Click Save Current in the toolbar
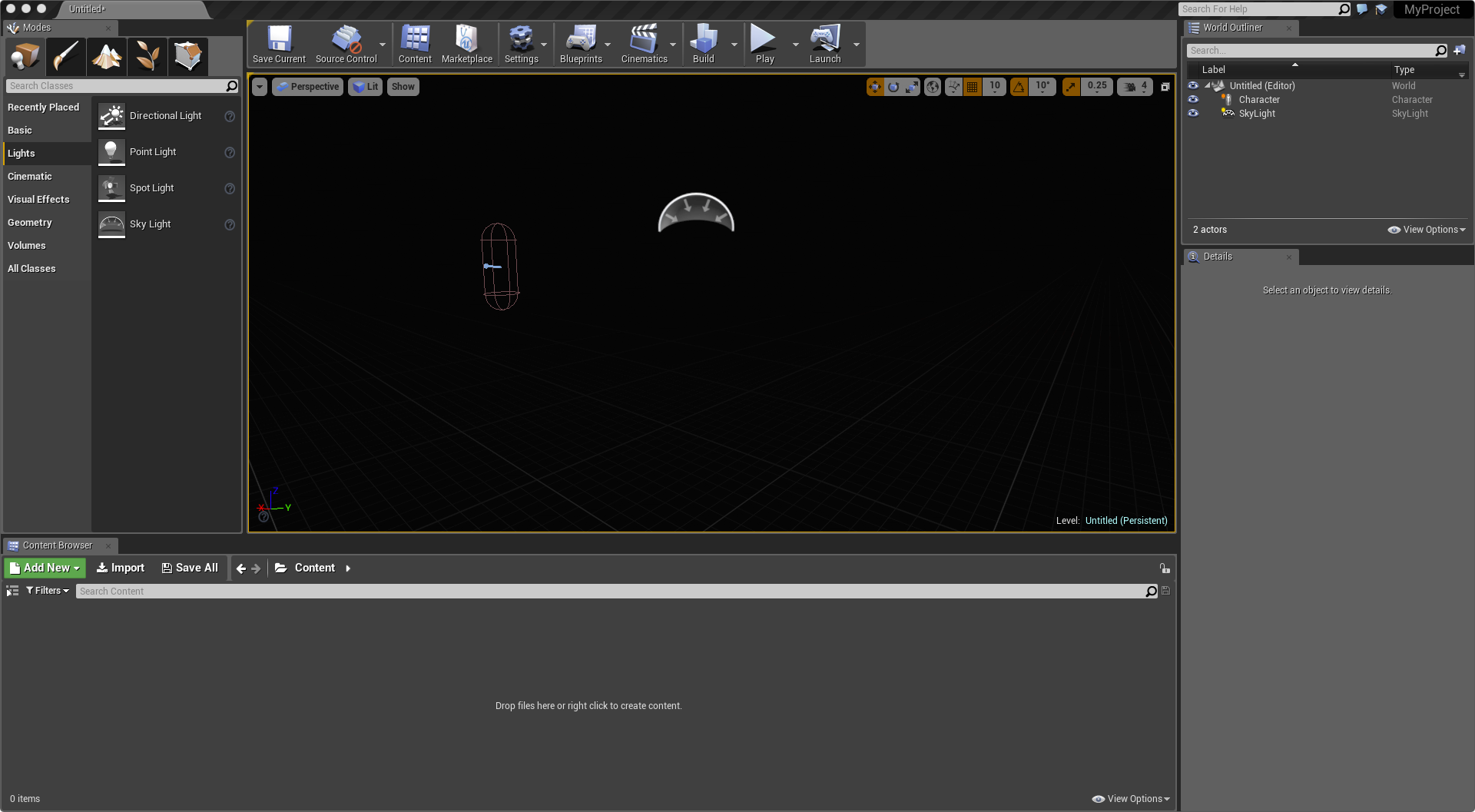 click(279, 45)
